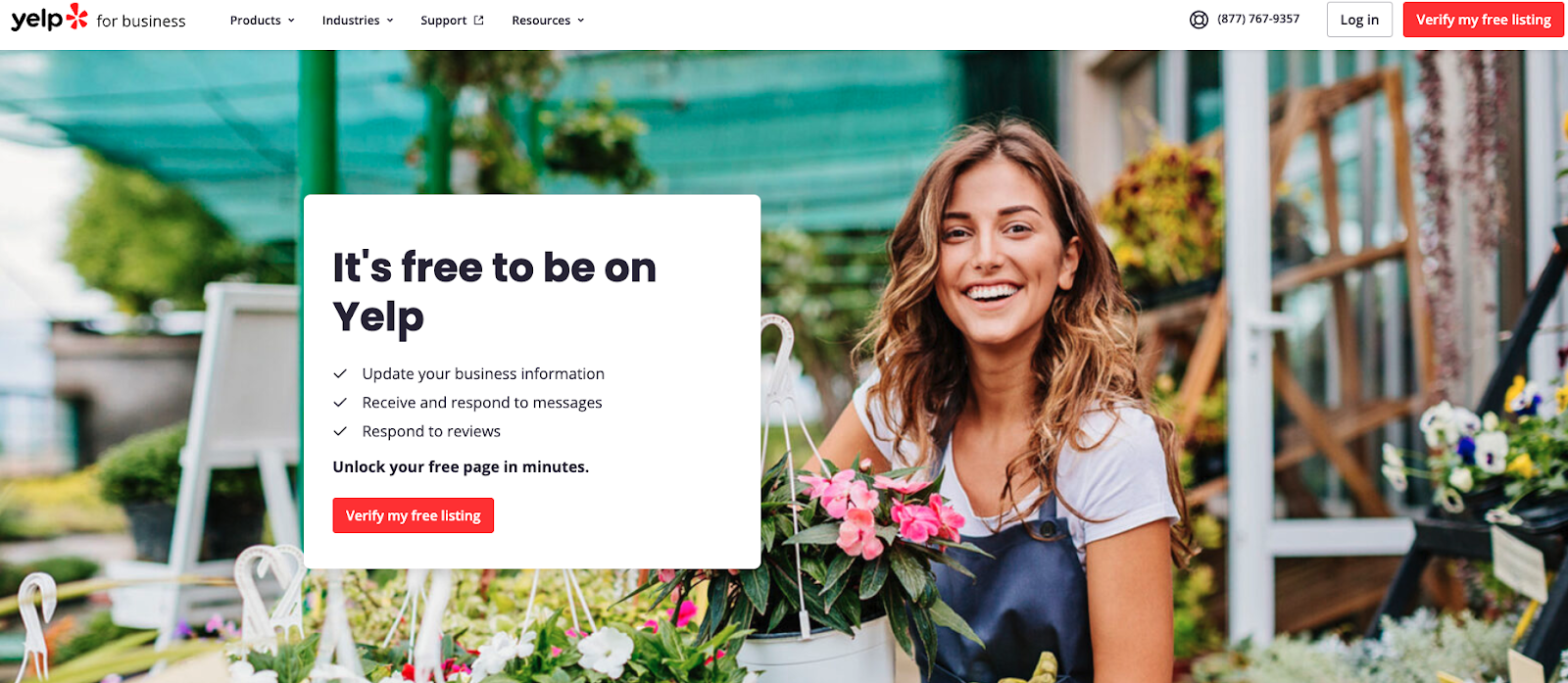Click the support headset icon beside phone number
The width and height of the screenshot is (1568, 683).
[1199, 20]
